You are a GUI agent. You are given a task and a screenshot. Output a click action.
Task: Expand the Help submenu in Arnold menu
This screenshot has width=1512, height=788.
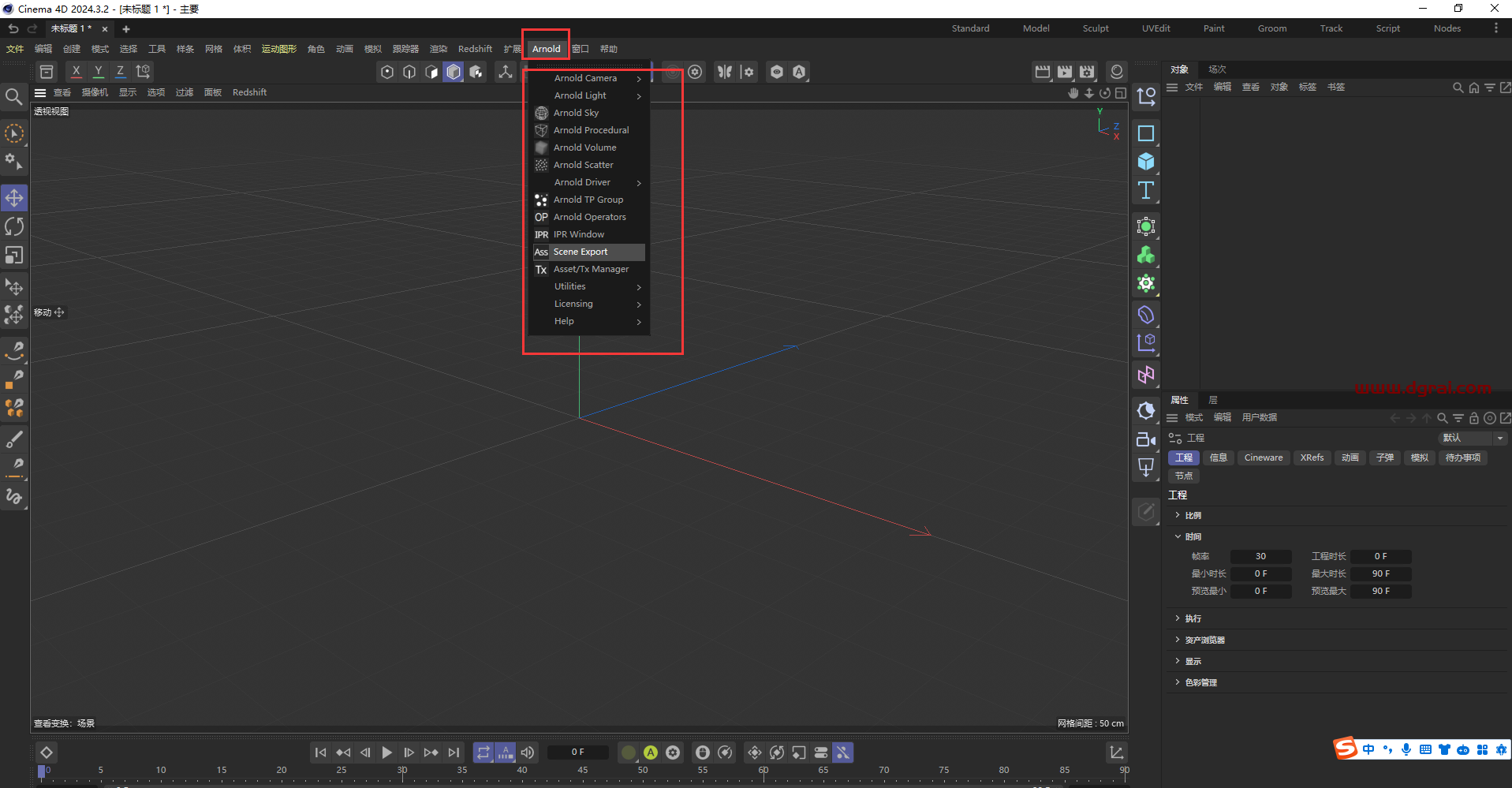(x=588, y=321)
